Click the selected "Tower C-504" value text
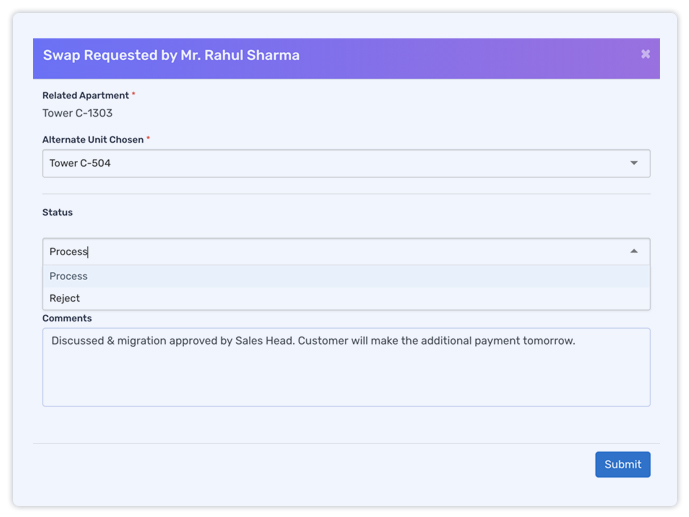Image resolution: width=689 pixels, height=517 pixels. click(x=80, y=163)
